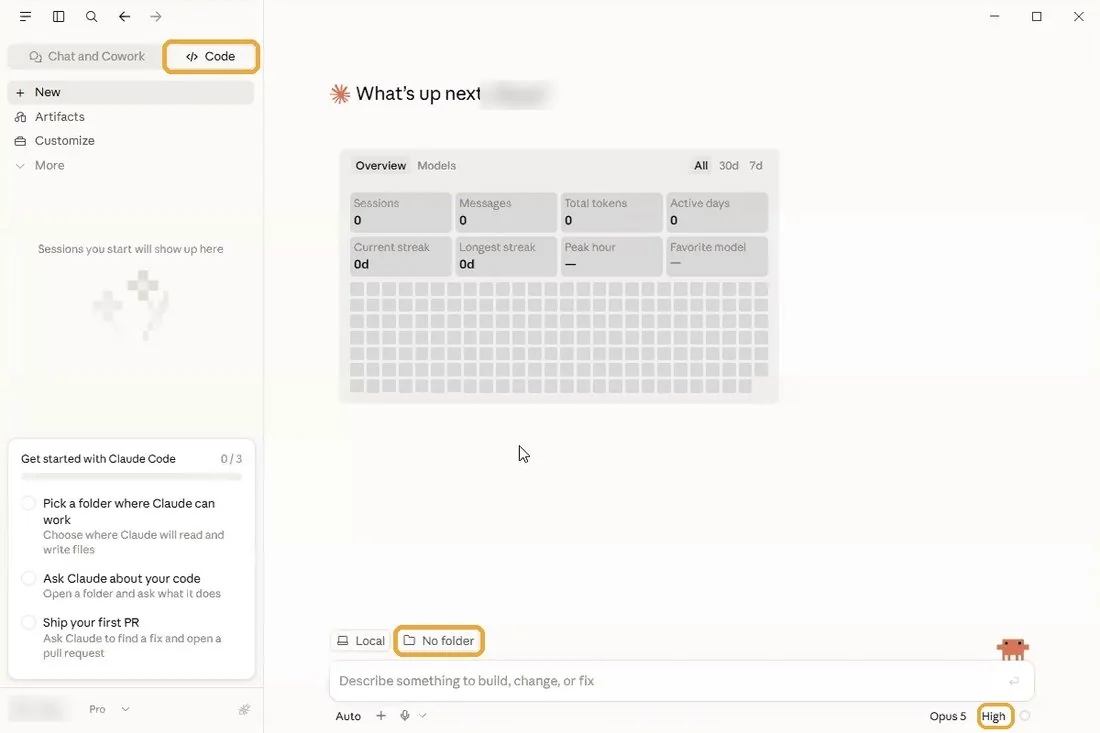The image size is (1100, 733).
Task: Click the 0 / 3 progress counter
Action: coord(231,459)
